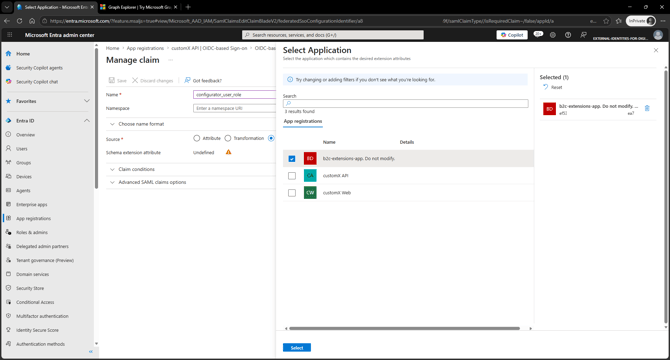Check the customX API checkbox
This screenshot has width=670, height=360.
pyautogui.click(x=292, y=176)
